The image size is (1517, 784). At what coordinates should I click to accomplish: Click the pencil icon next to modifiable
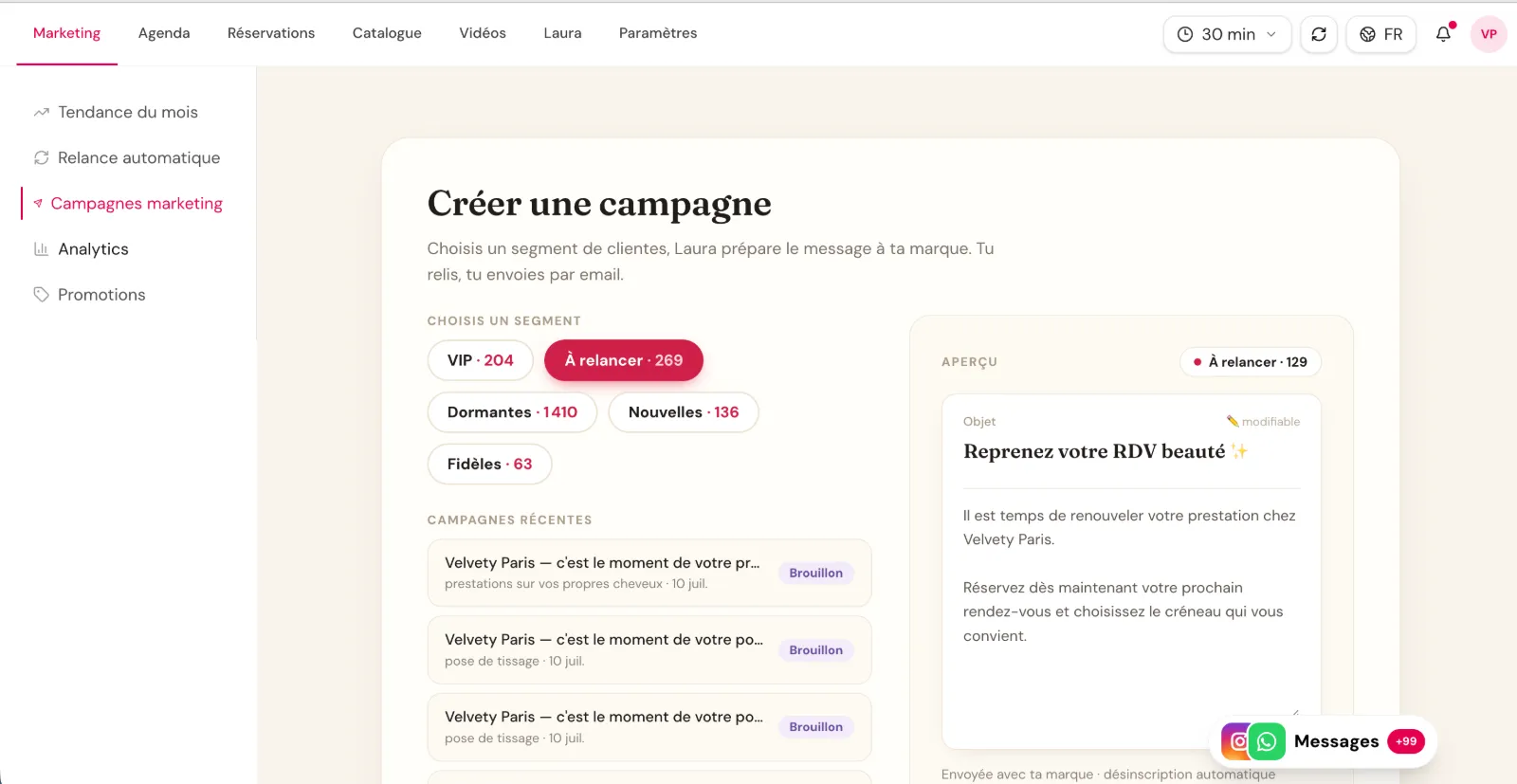1233,421
